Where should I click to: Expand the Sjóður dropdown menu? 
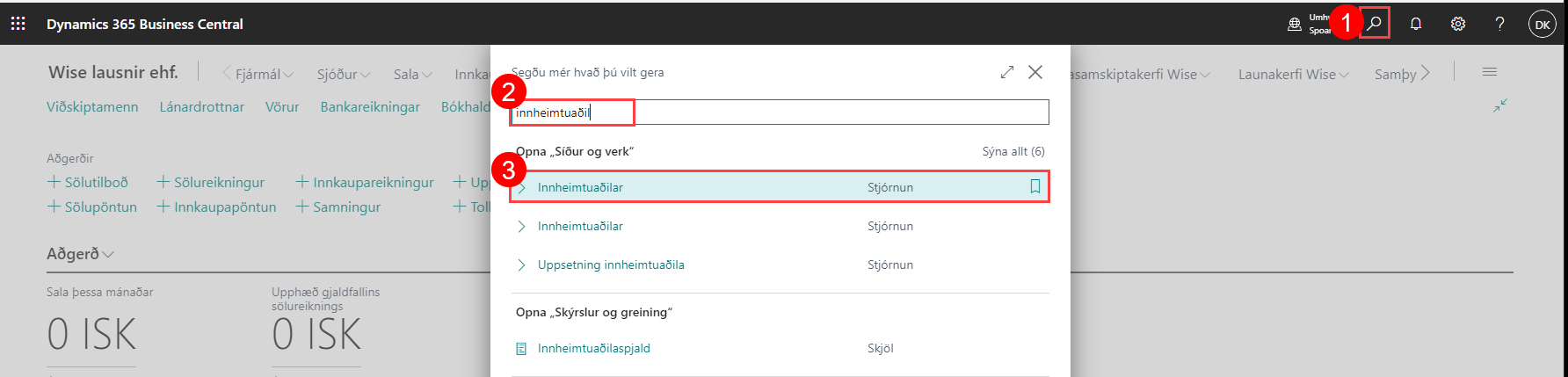pos(343,75)
